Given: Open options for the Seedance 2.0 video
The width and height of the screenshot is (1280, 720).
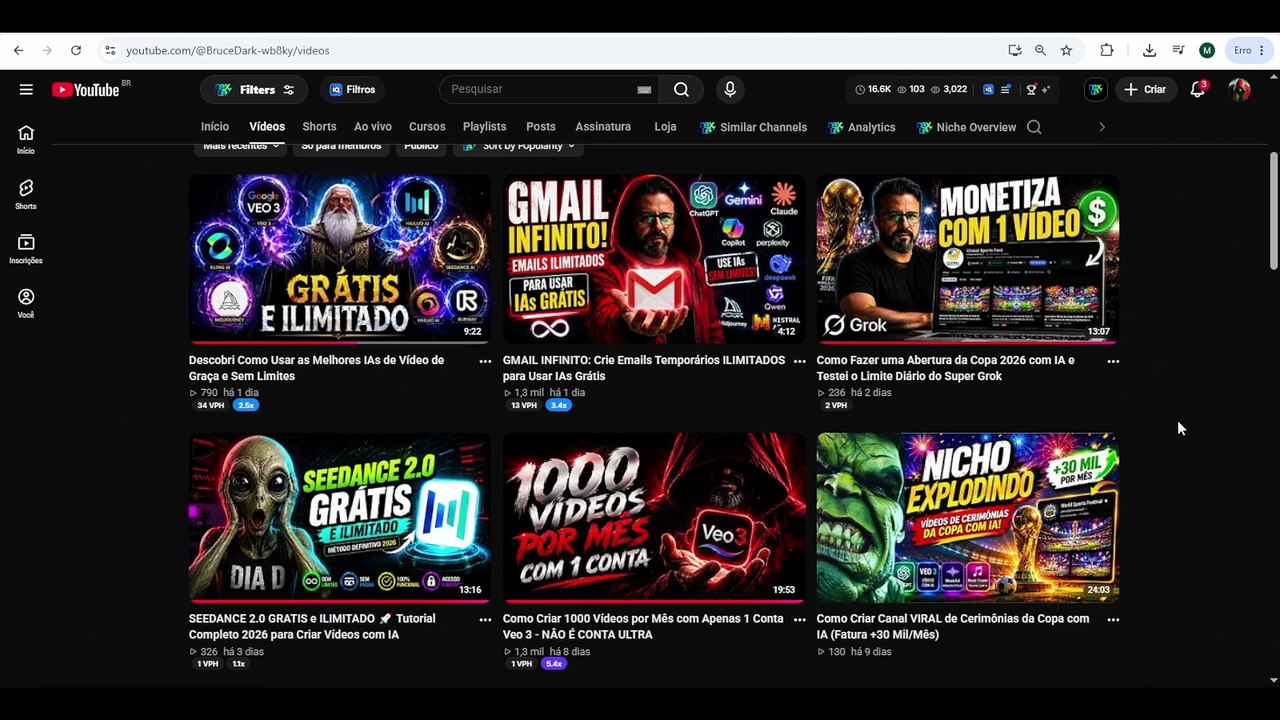Looking at the screenshot, I should pos(485,619).
